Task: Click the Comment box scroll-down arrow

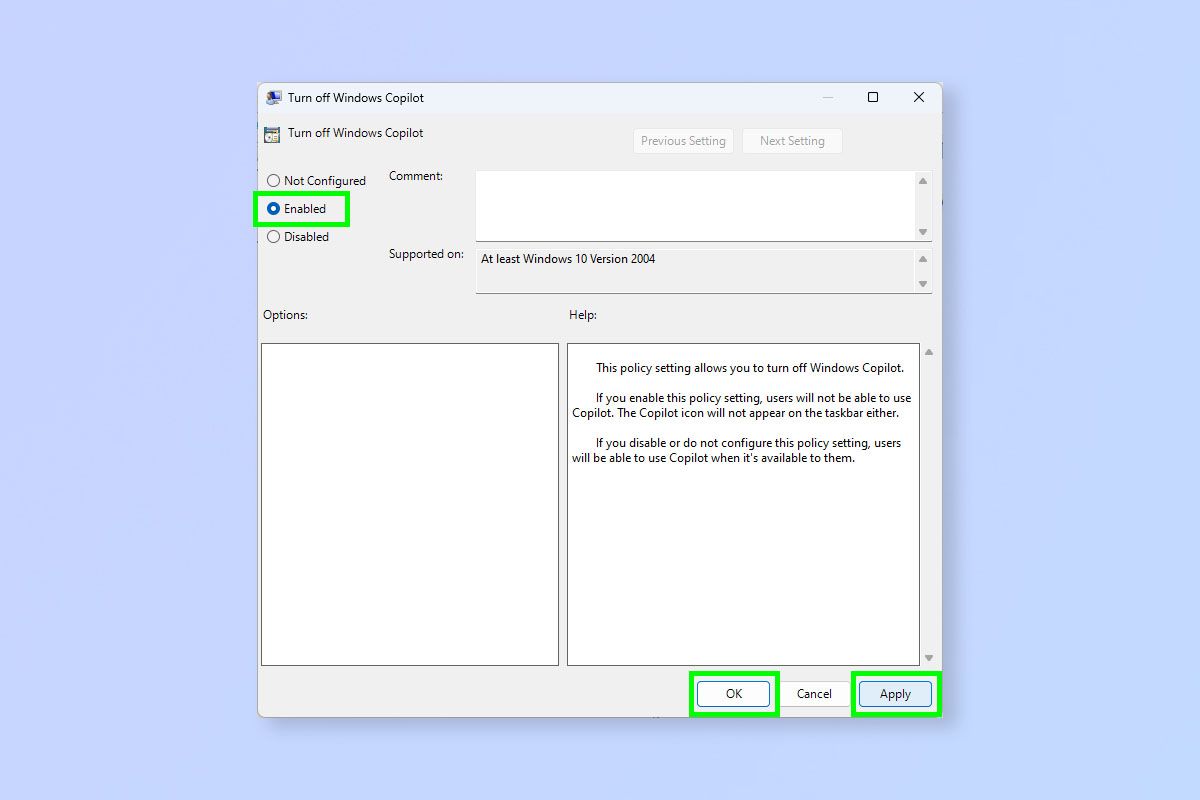Action: click(923, 233)
